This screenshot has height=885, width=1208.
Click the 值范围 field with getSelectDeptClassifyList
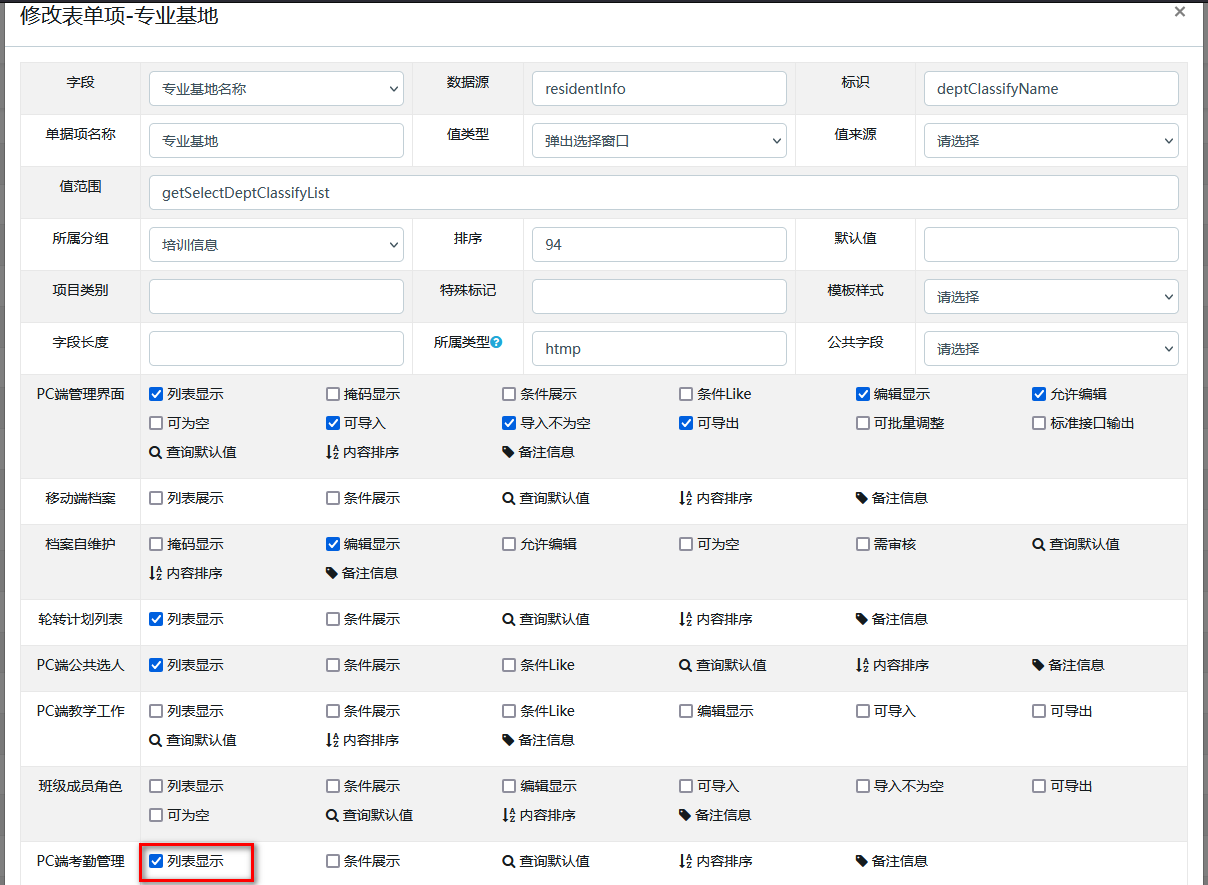[x=664, y=193]
